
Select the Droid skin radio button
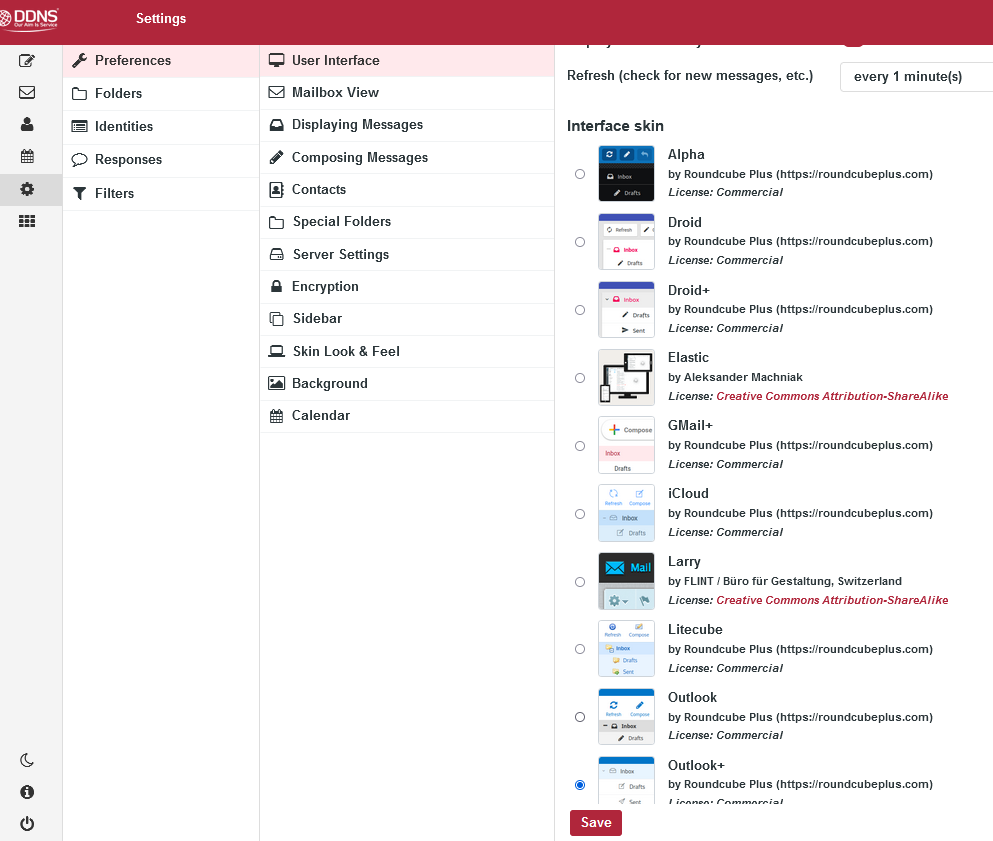tap(579, 242)
